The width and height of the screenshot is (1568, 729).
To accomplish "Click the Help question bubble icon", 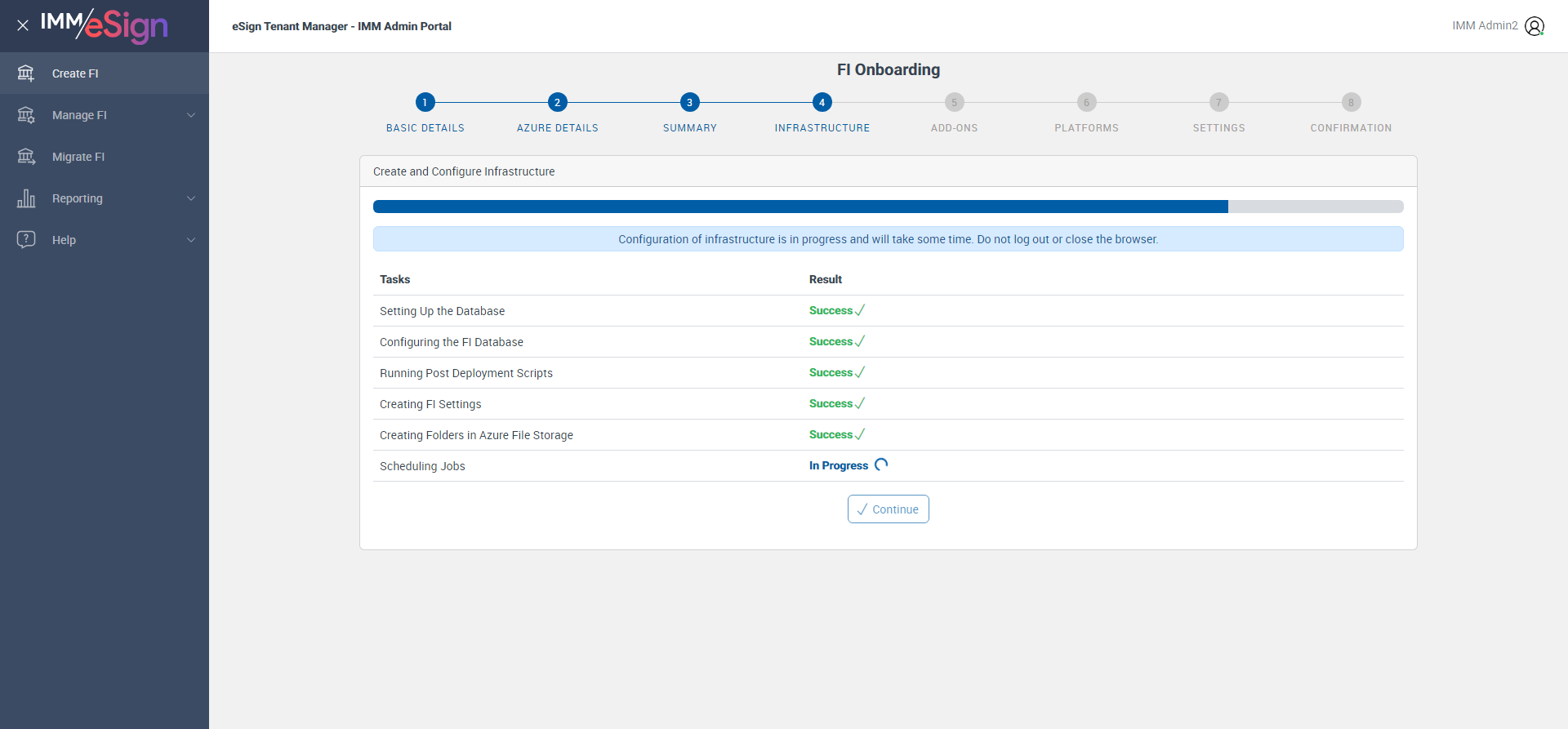I will pyautogui.click(x=26, y=240).
